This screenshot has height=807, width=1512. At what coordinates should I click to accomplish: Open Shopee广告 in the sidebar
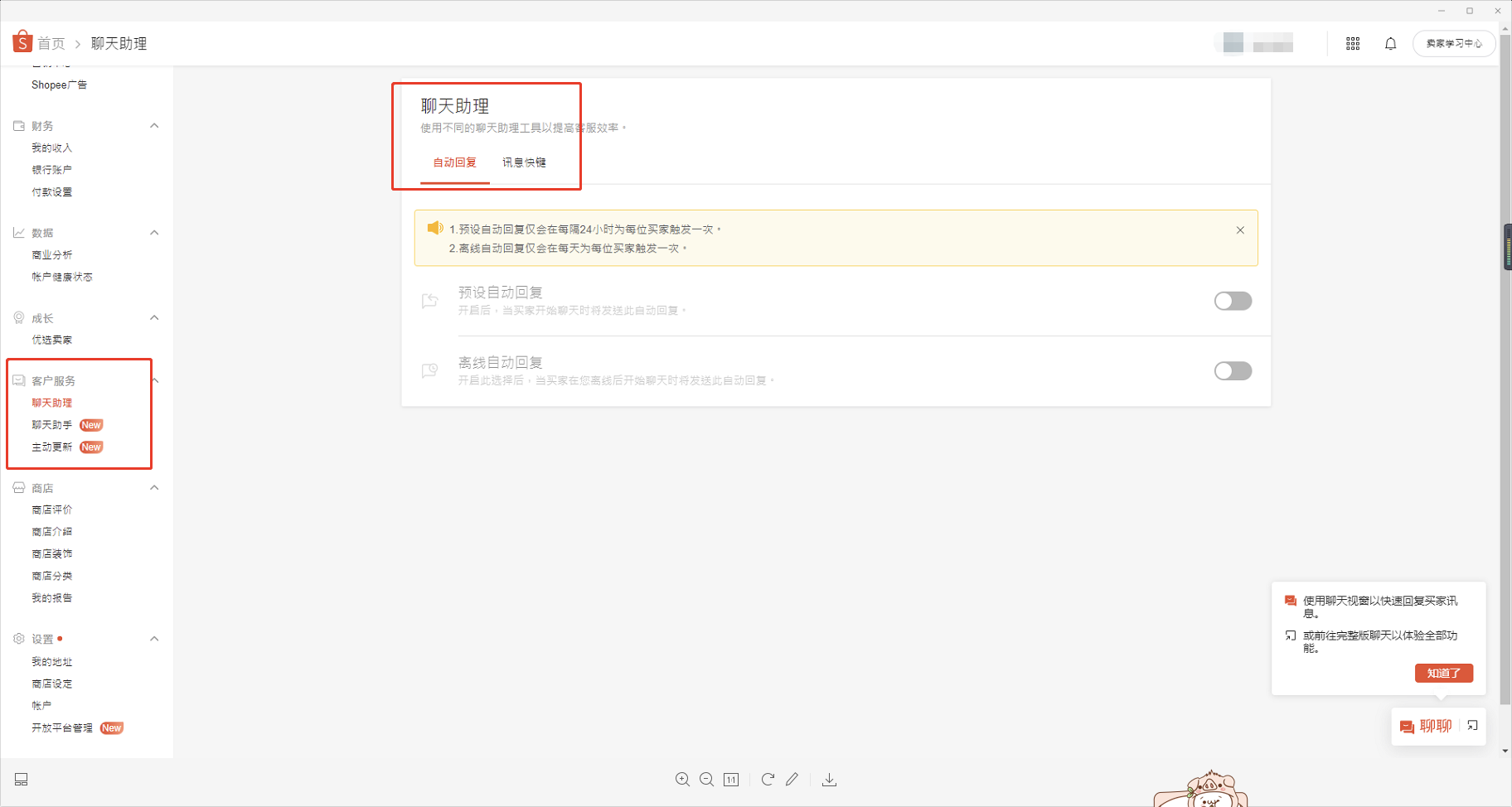tap(59, 85)
